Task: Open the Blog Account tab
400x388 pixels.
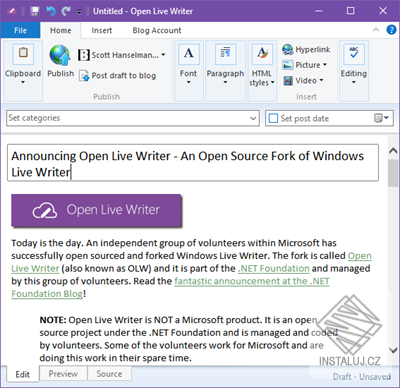Action: [x=157, y=30]
